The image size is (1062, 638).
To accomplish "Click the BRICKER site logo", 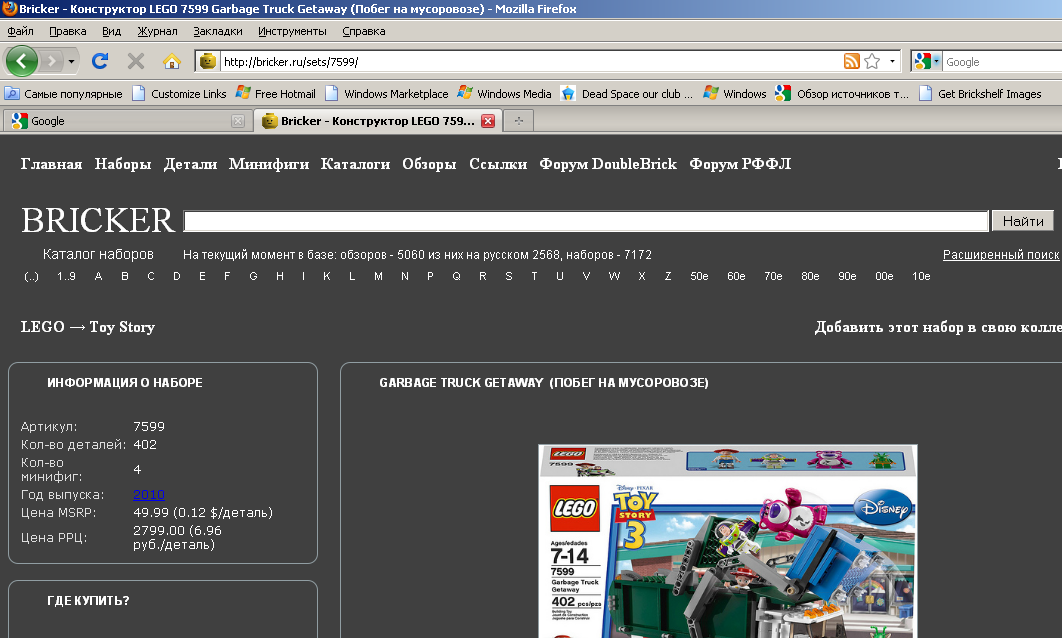I will pos(98,220).
